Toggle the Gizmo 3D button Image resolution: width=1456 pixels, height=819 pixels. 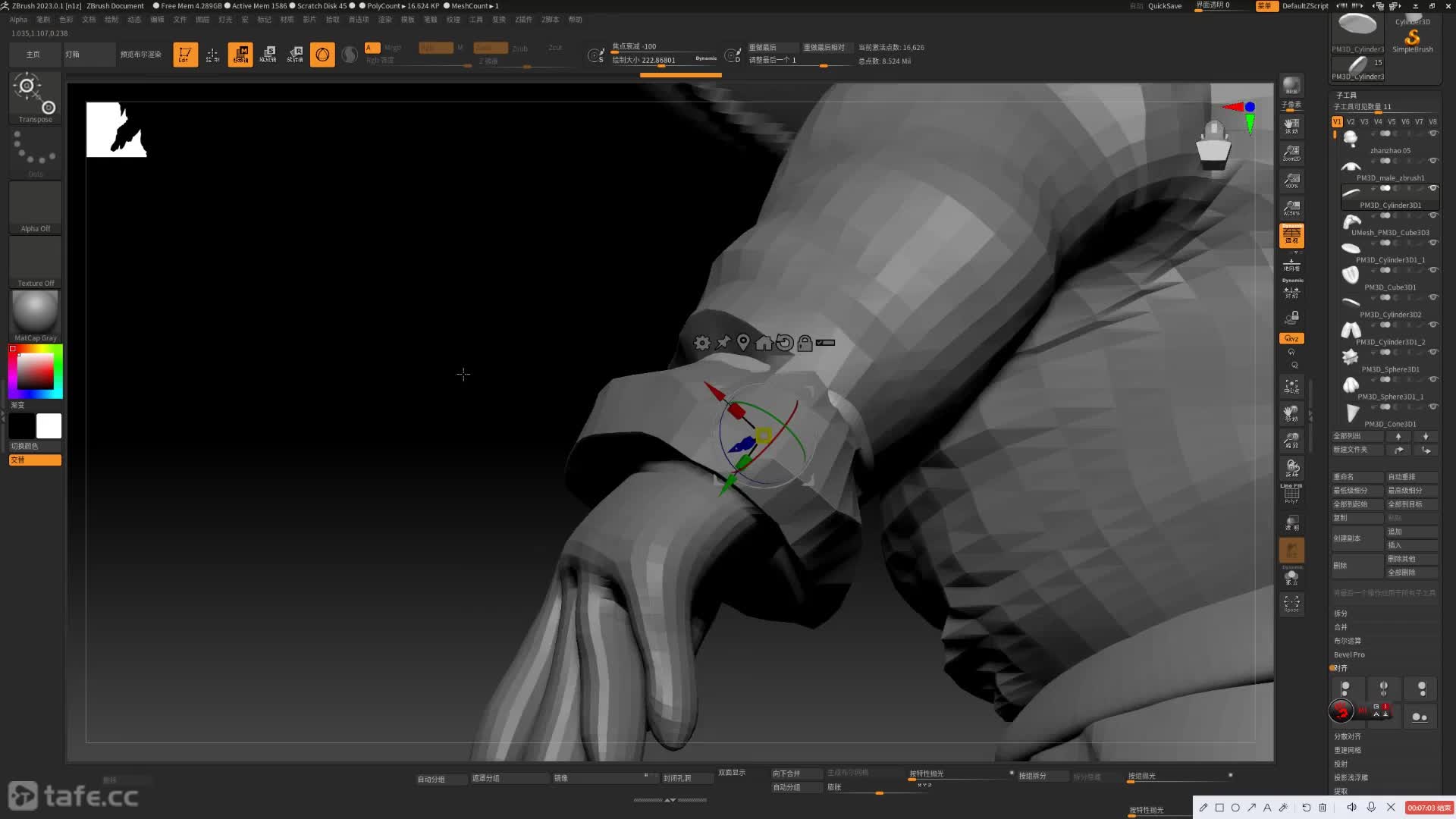[322, 55]
